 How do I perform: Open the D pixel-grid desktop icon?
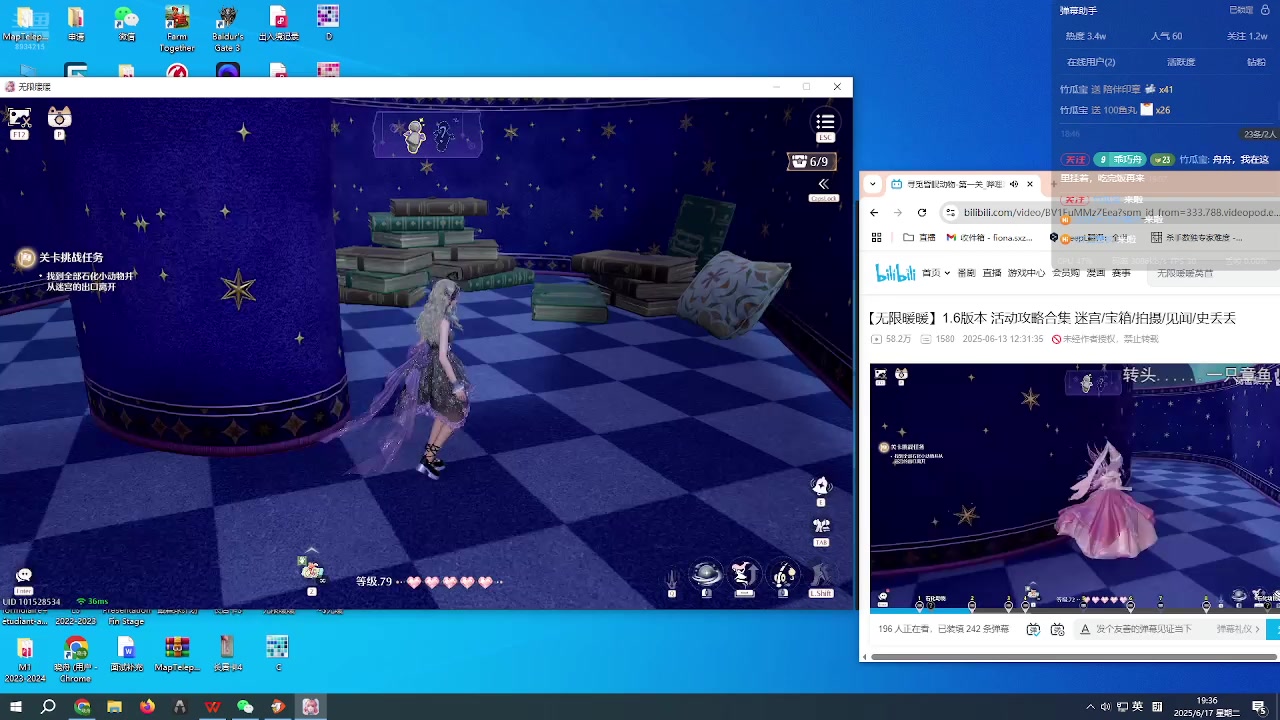(x=328, y=23)
